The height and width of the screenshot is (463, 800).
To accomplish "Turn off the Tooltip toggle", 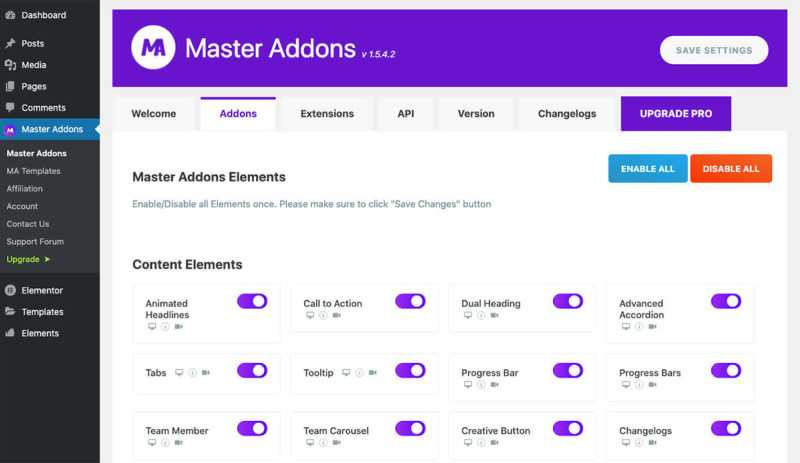I will 410,371.
